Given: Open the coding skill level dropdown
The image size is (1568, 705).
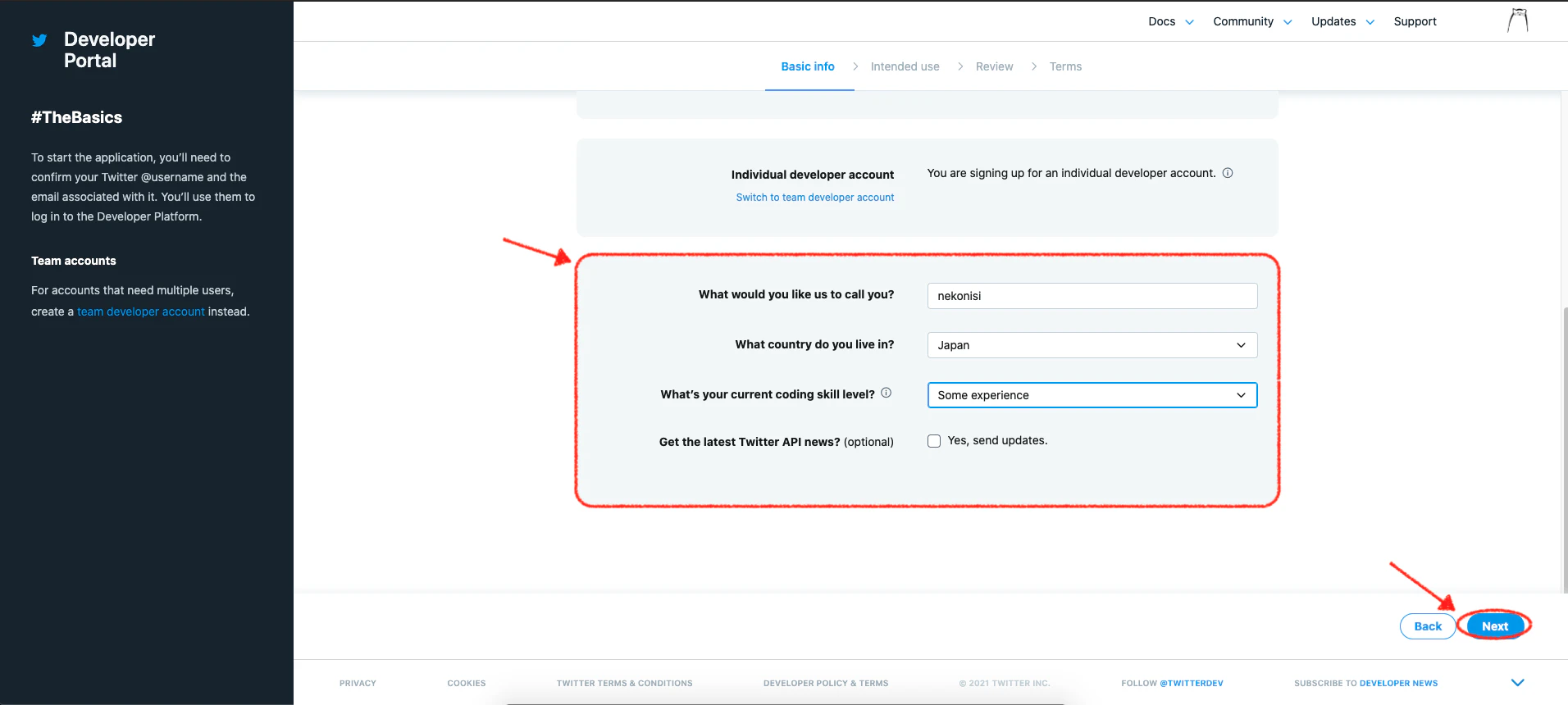Looking at the screenshot, I should 1092,395.
